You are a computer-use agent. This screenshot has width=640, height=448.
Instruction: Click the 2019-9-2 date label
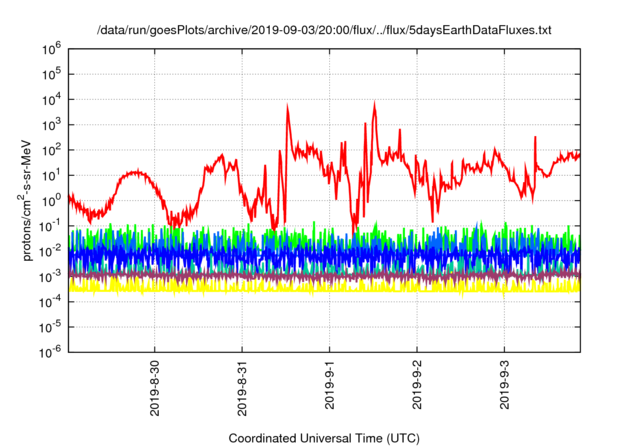(417, 385)
